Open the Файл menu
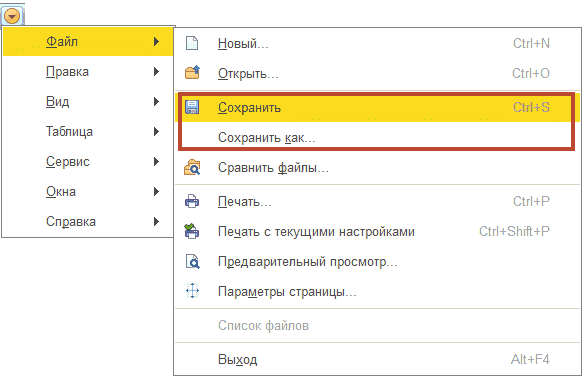Screen dimensions: 582x376 pos(88,41)
